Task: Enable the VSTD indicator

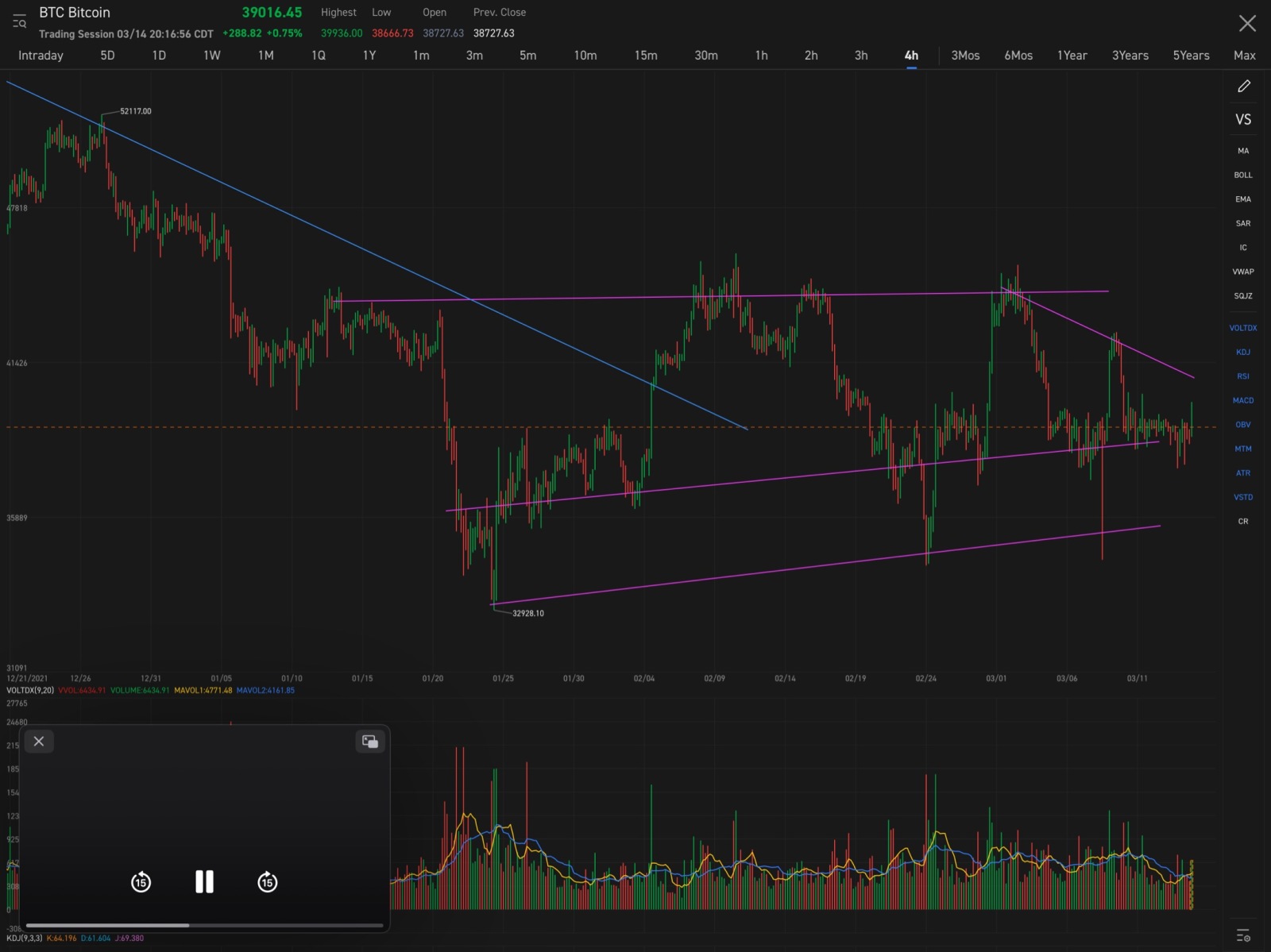Action: point(1243,497)
